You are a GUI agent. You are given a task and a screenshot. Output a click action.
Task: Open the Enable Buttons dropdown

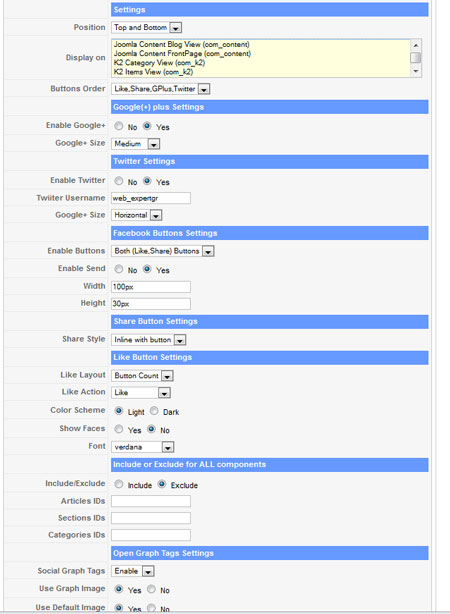(163, 251)
